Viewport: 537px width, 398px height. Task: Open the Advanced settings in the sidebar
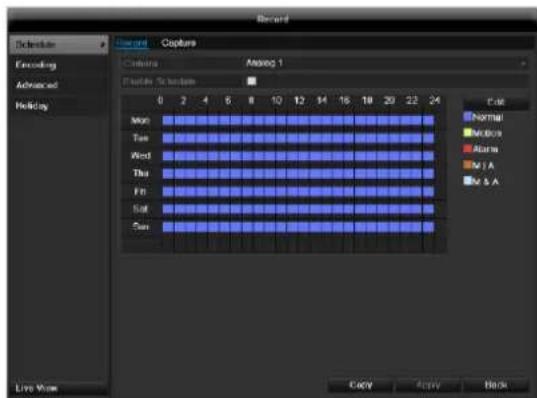[x=58, y=85]
